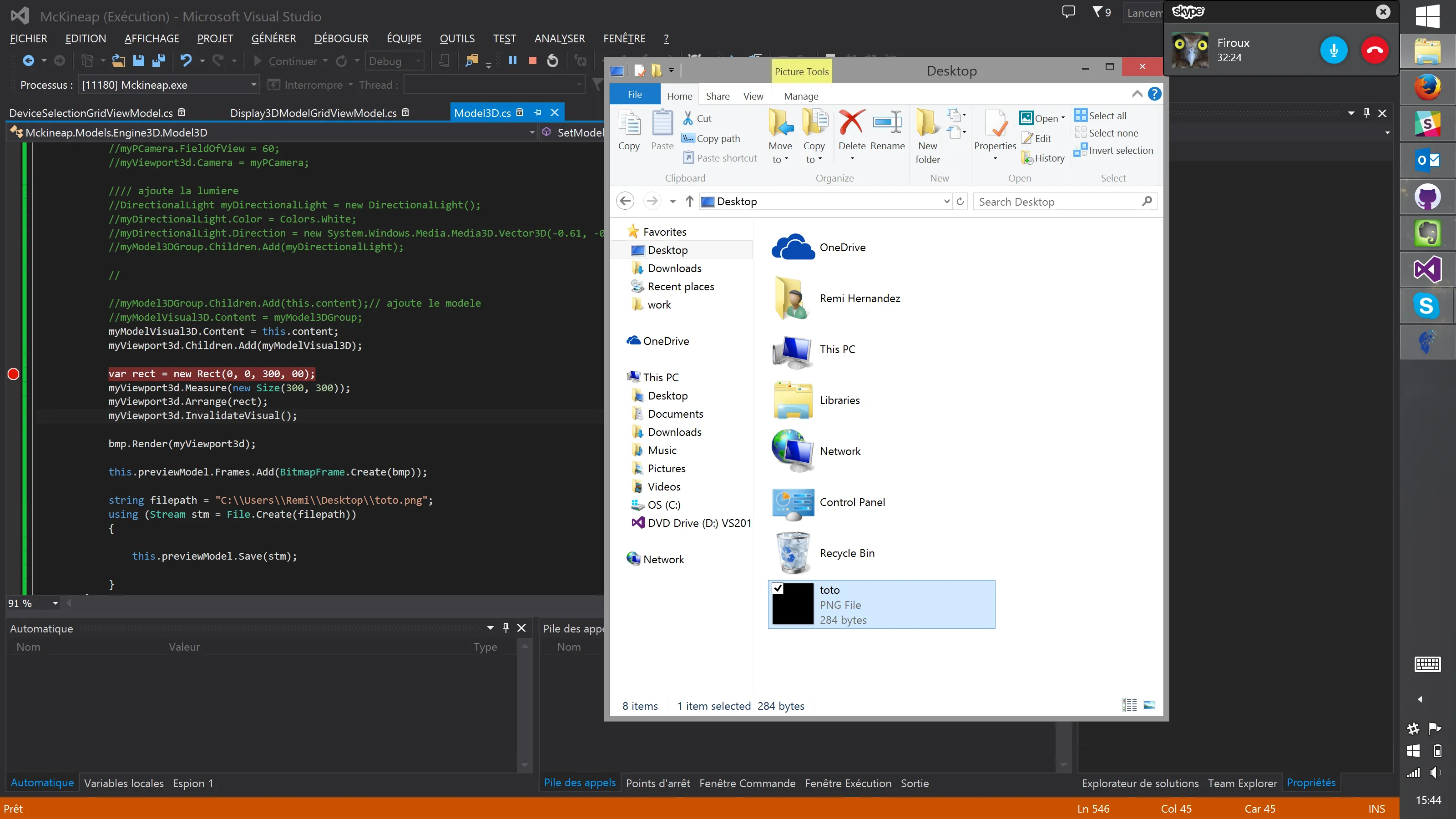This screenshot has height=819, width=1456.
Task: Switch to Variables locales tab
Action: 124,783
